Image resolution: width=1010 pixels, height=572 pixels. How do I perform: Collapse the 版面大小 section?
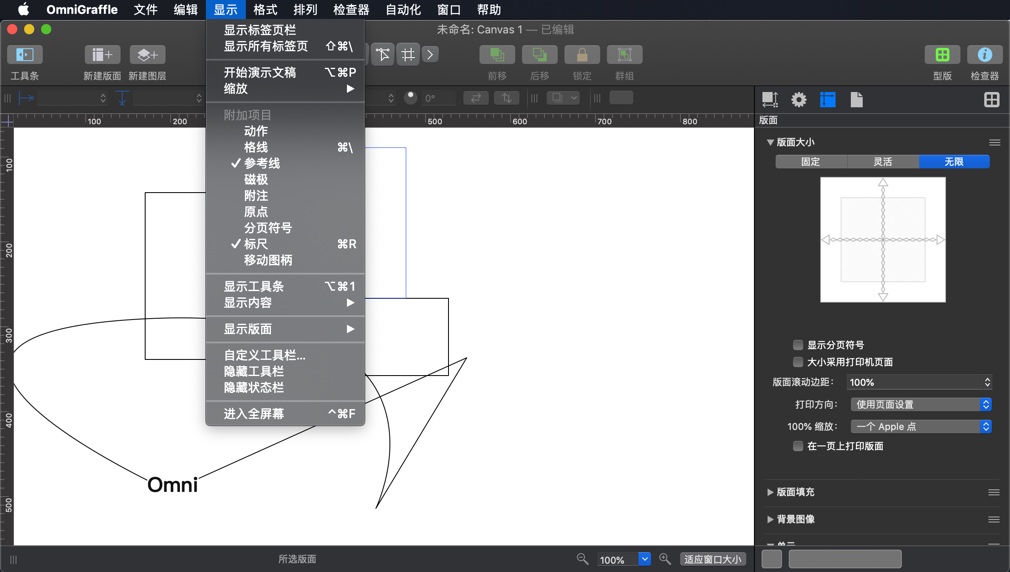pyautogui.click(x=770, y=142)
